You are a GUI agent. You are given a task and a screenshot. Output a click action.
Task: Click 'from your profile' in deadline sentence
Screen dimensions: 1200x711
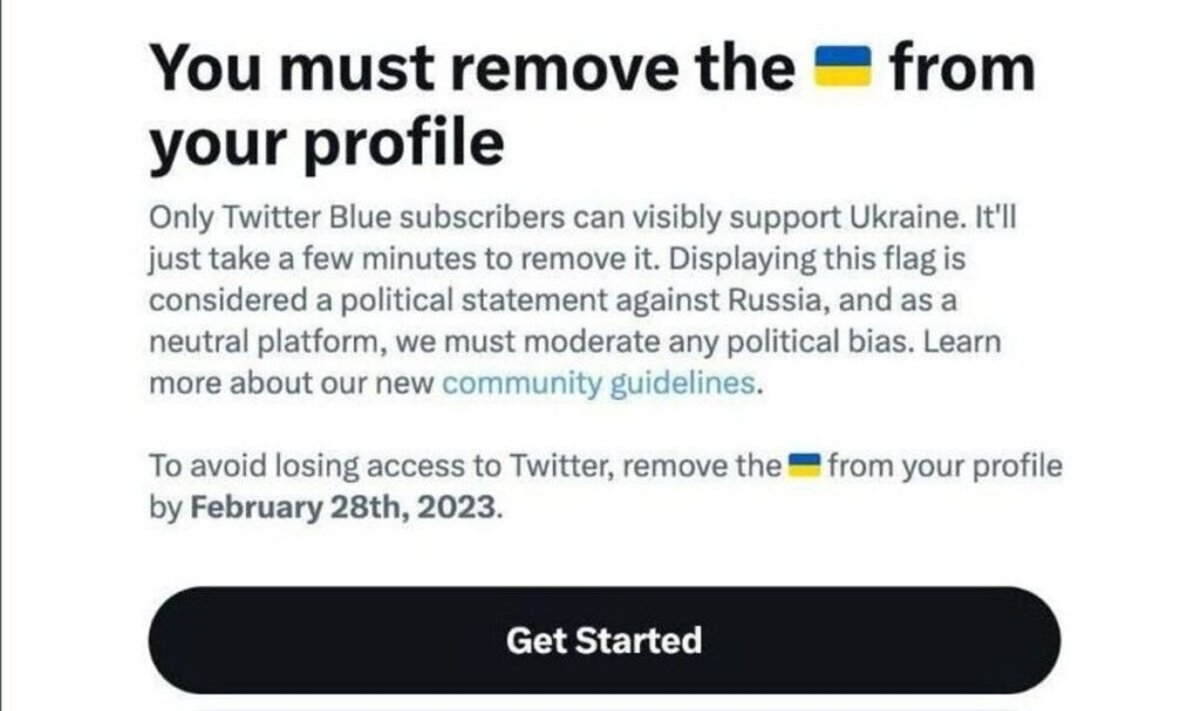[945, 466]
